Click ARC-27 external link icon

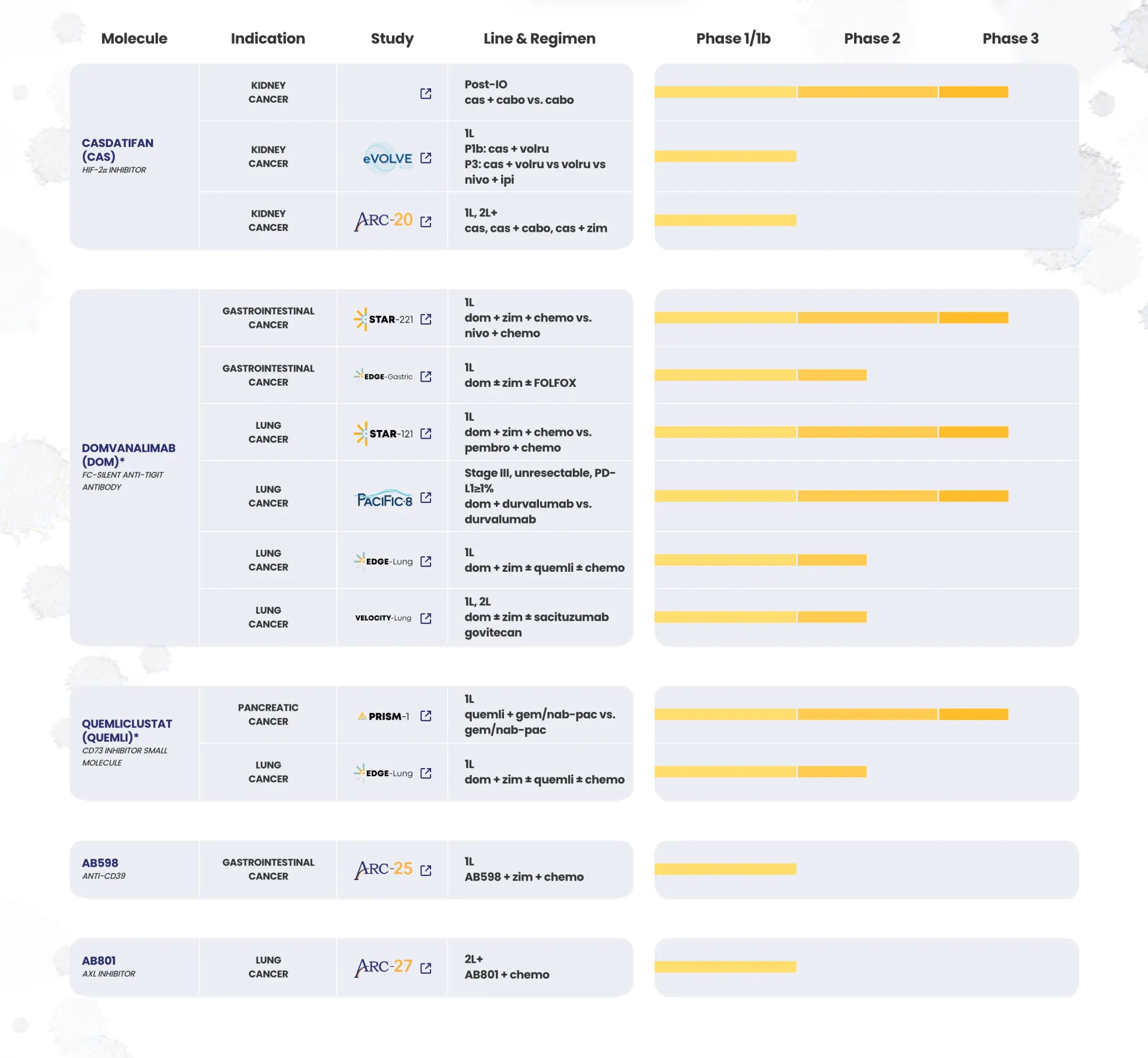click(426, 968)
